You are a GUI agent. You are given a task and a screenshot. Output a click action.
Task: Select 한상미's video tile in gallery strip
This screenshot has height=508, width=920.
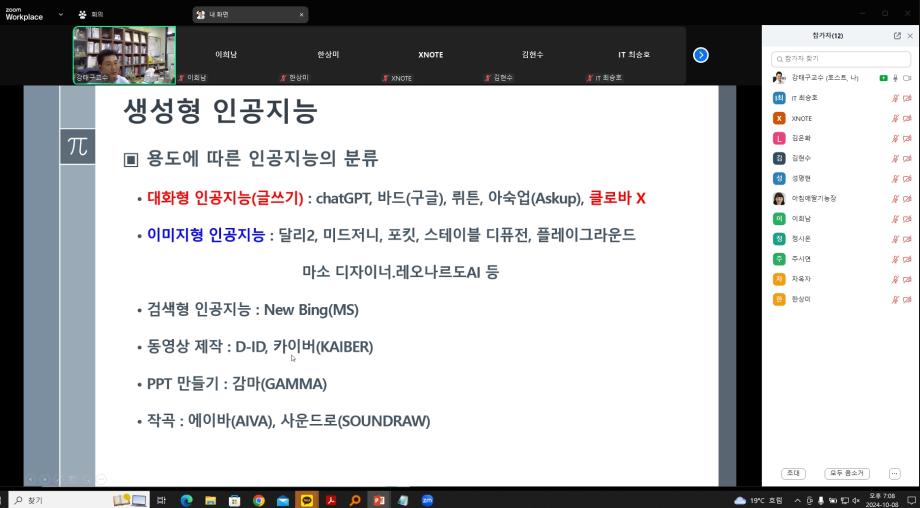pos(328,55)
